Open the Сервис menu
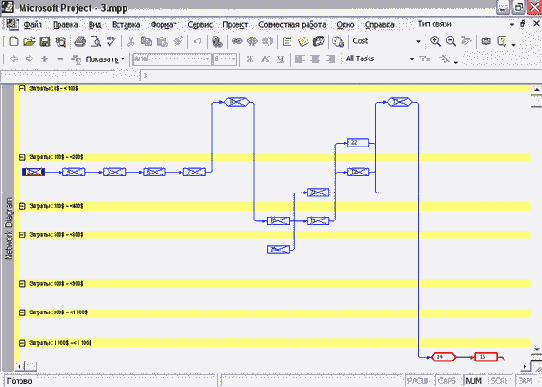 pos(200,25)
